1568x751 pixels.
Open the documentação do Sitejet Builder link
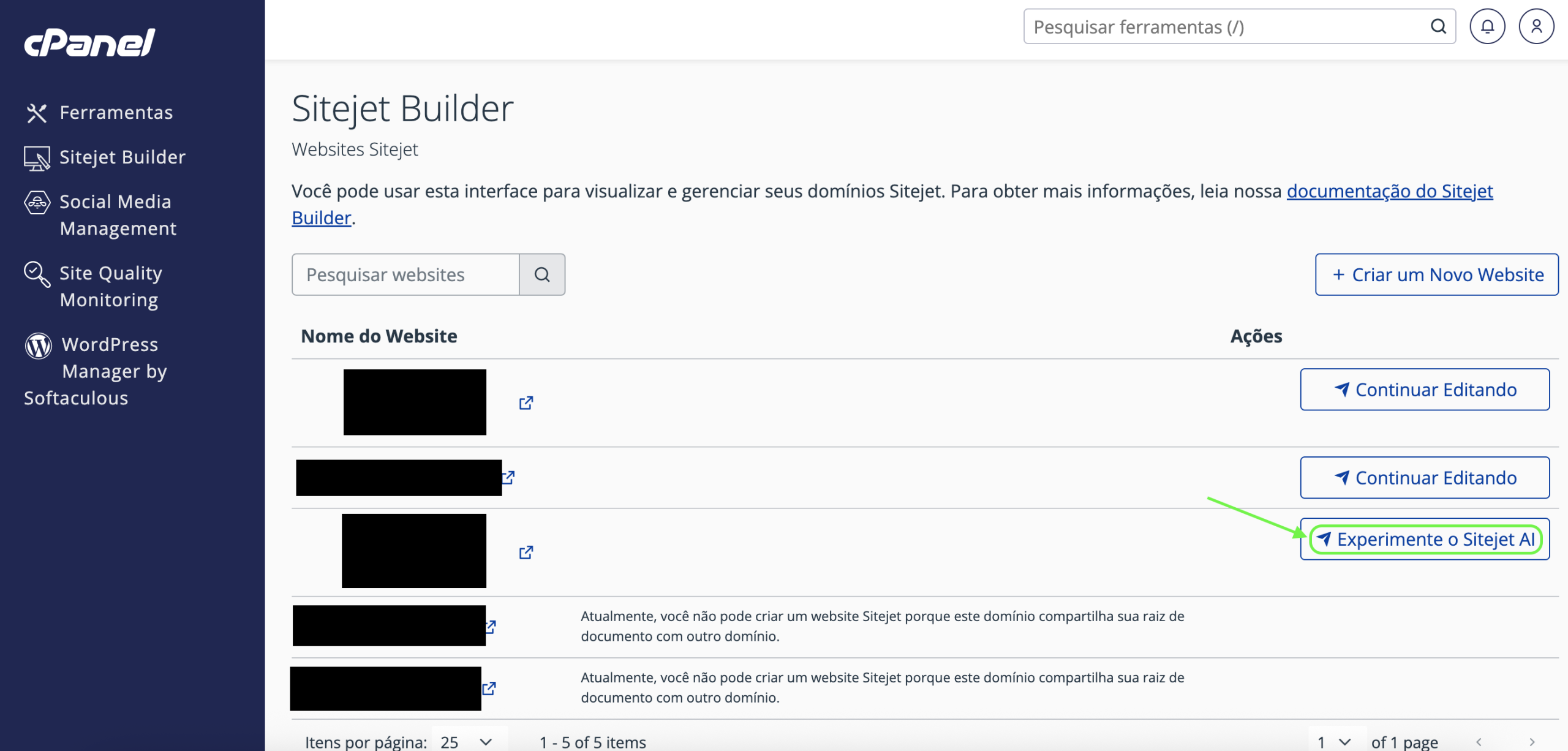point(1390,191)
